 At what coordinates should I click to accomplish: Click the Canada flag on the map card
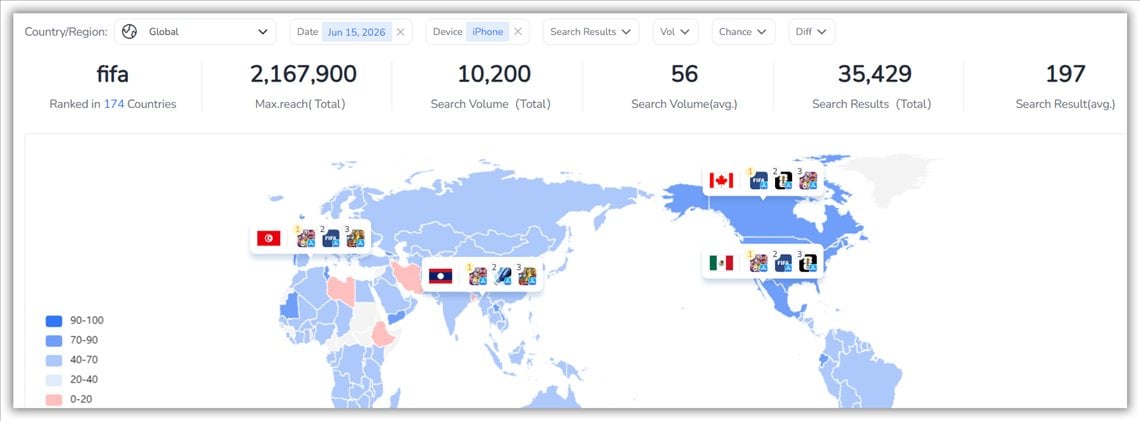coord(721,180)
